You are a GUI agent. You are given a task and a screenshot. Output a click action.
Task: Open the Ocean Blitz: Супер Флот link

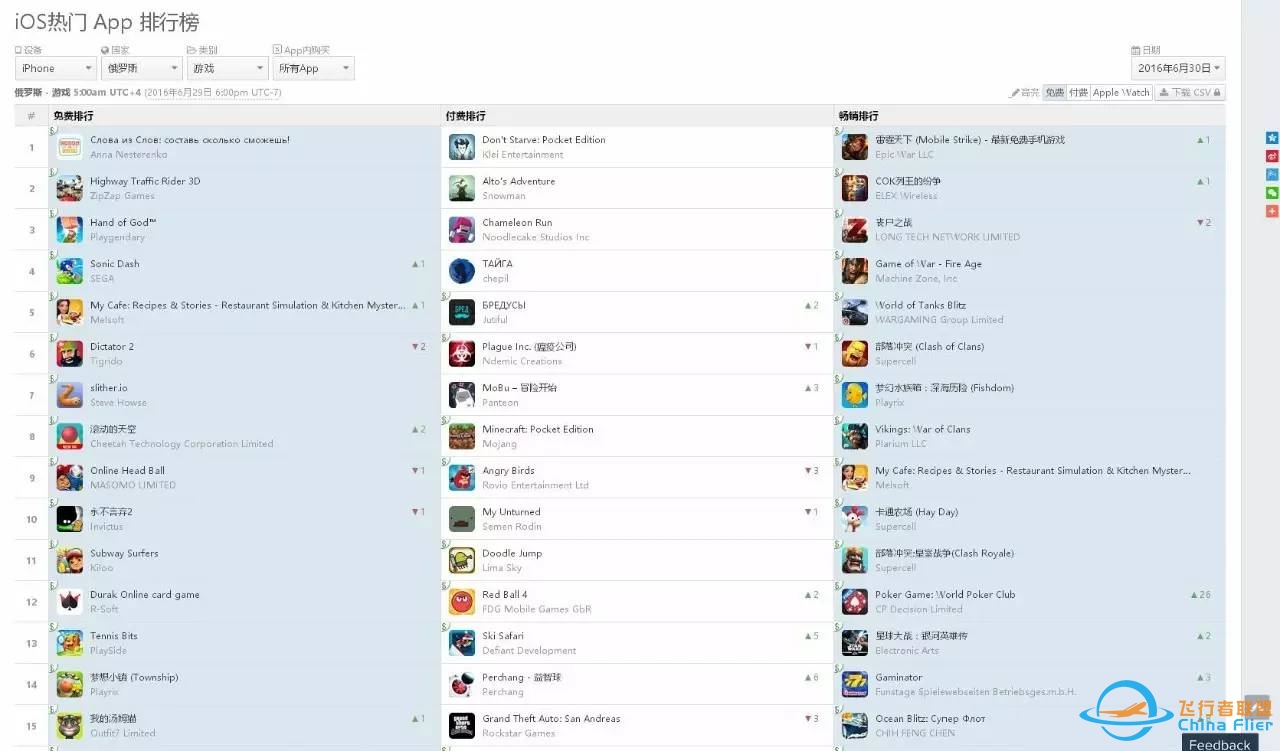click(x=930, y=719)
